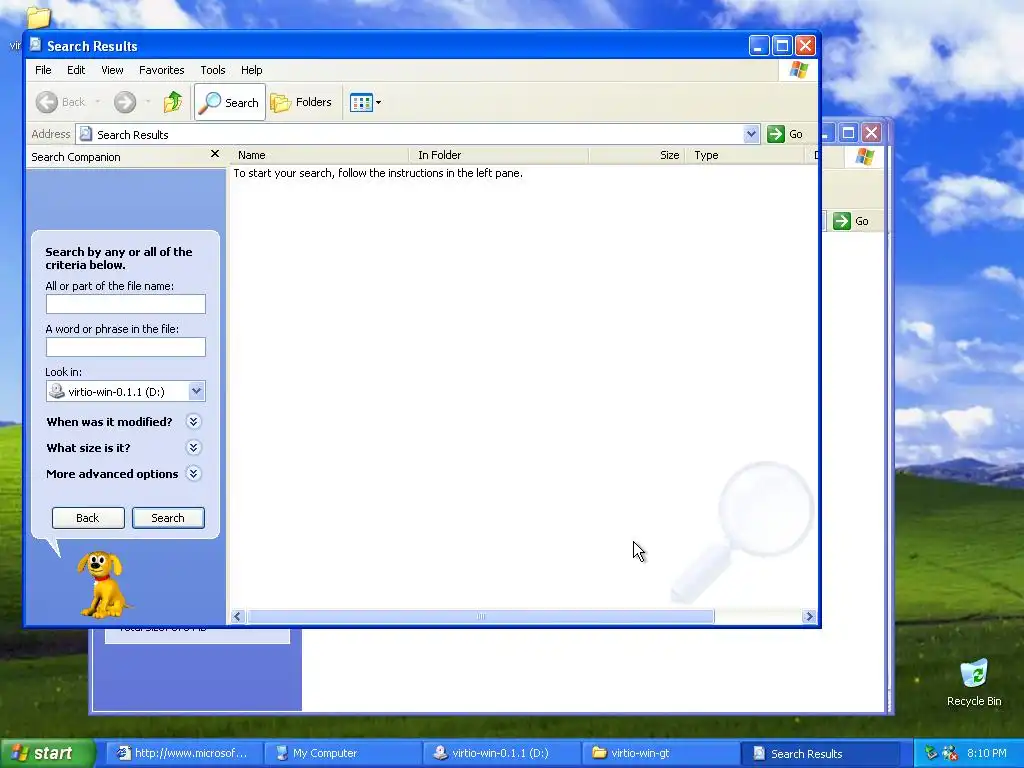This screenshot has height=768, width=1024.
Task: Open the Views dropdown button
Action: 365,103
